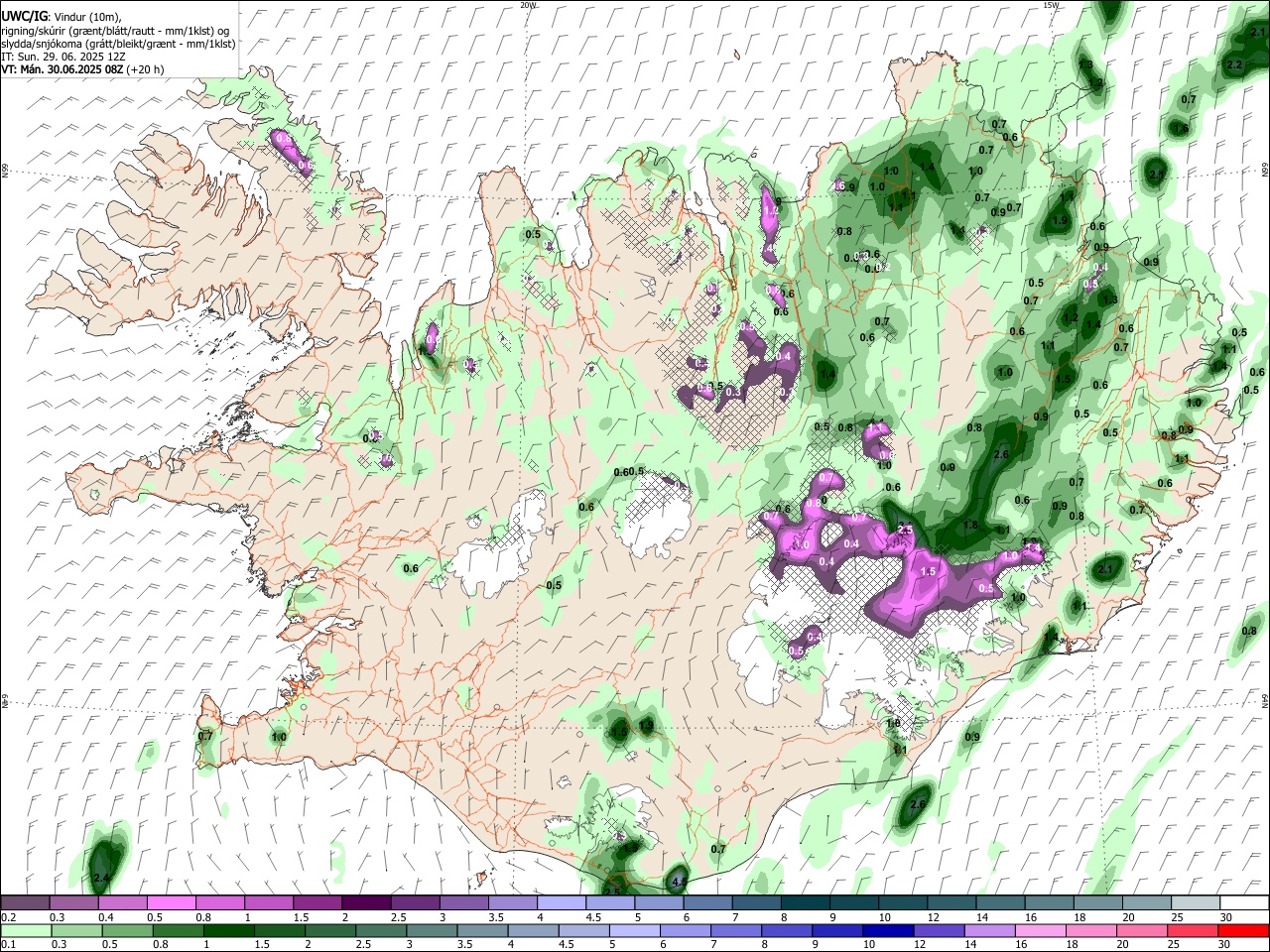Click the 20W longitude label
The image size is (1270, 952).
(528, 5)
